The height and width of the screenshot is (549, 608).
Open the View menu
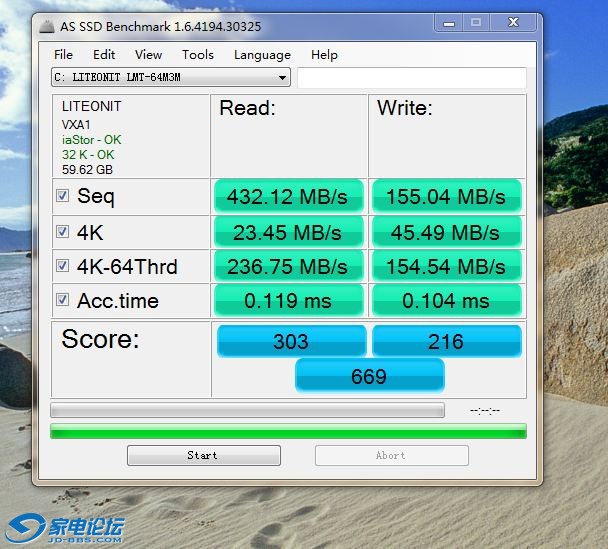tap(148, 55)
